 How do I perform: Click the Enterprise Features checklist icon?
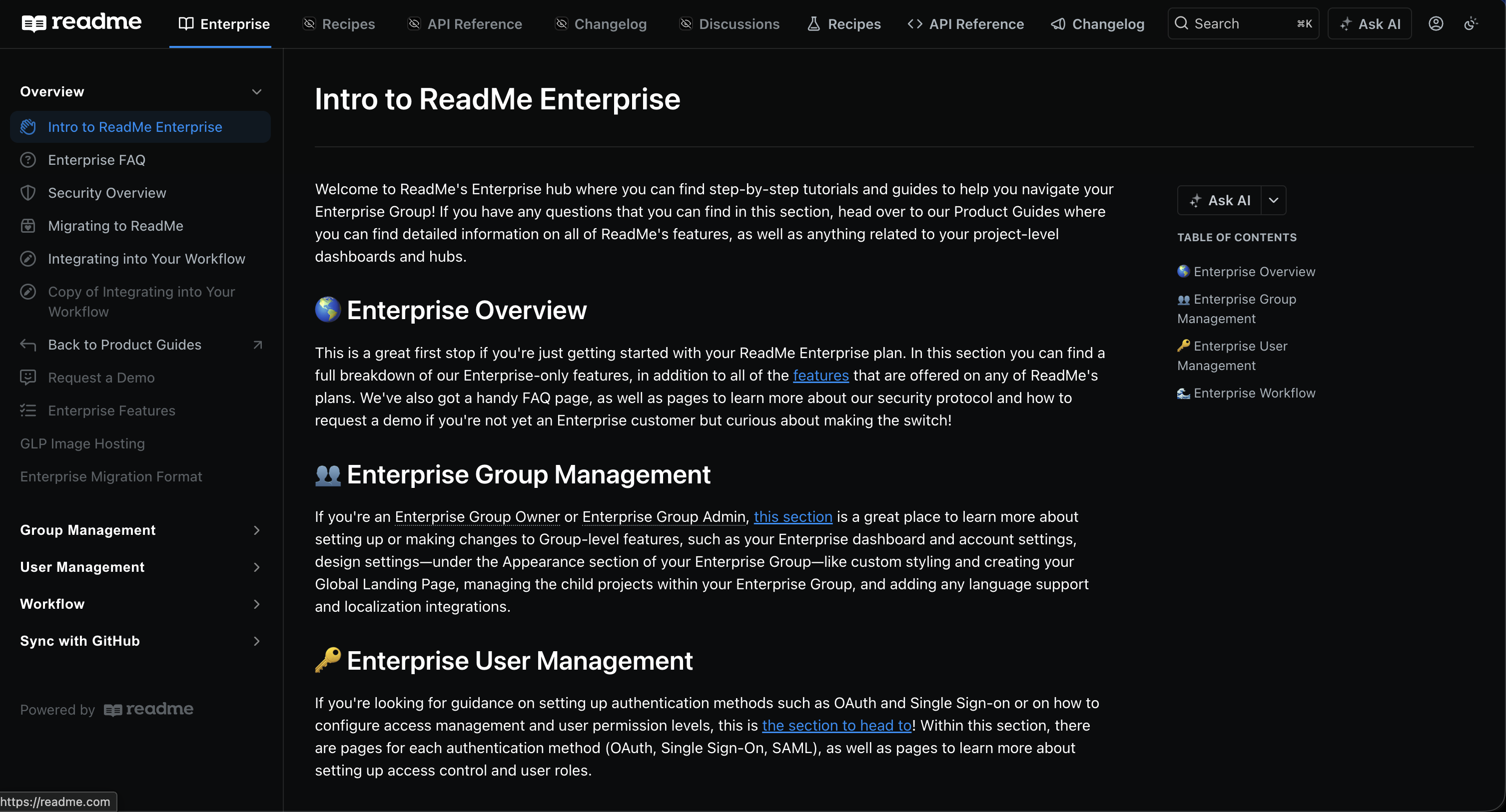tap(28, 410)
